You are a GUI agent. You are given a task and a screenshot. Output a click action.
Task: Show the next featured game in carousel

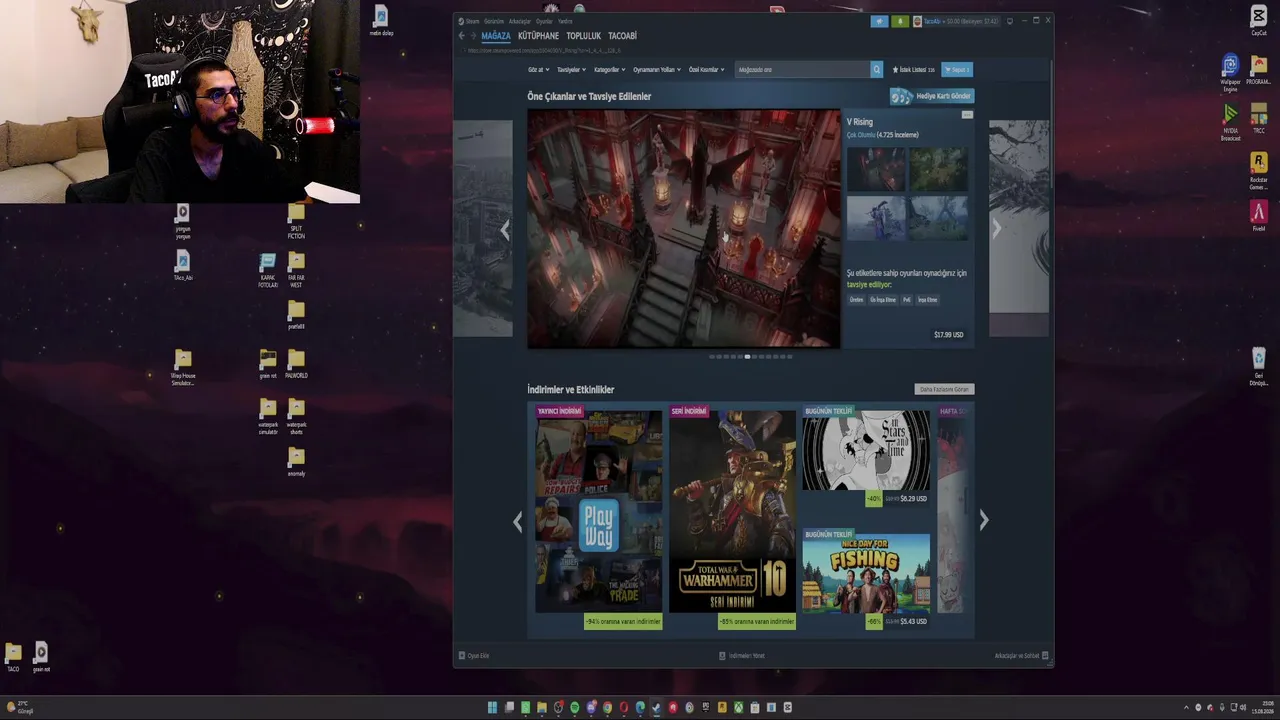tap(996, 229)
